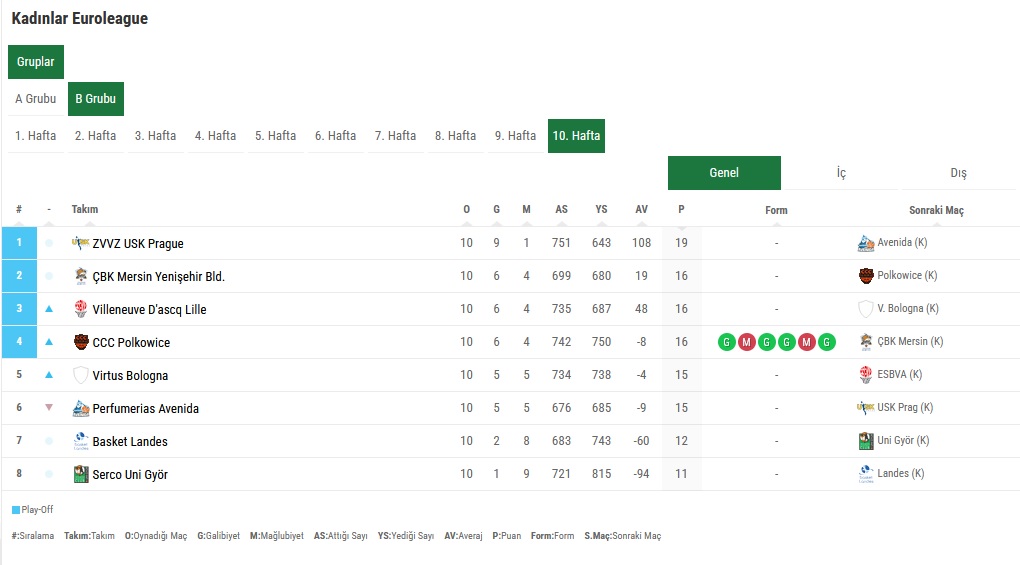Open the CCC Polkowice team name link
The image size is (1020, 565).
pyautogui.click(x=131, y=342)
